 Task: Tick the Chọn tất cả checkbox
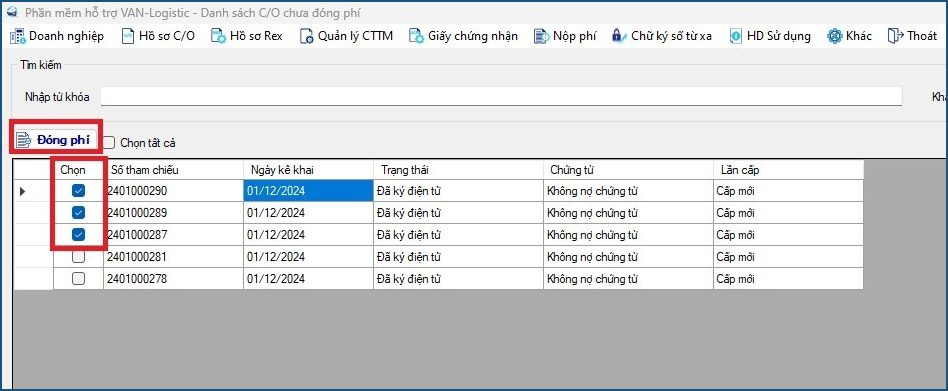[x=109, y=143]
